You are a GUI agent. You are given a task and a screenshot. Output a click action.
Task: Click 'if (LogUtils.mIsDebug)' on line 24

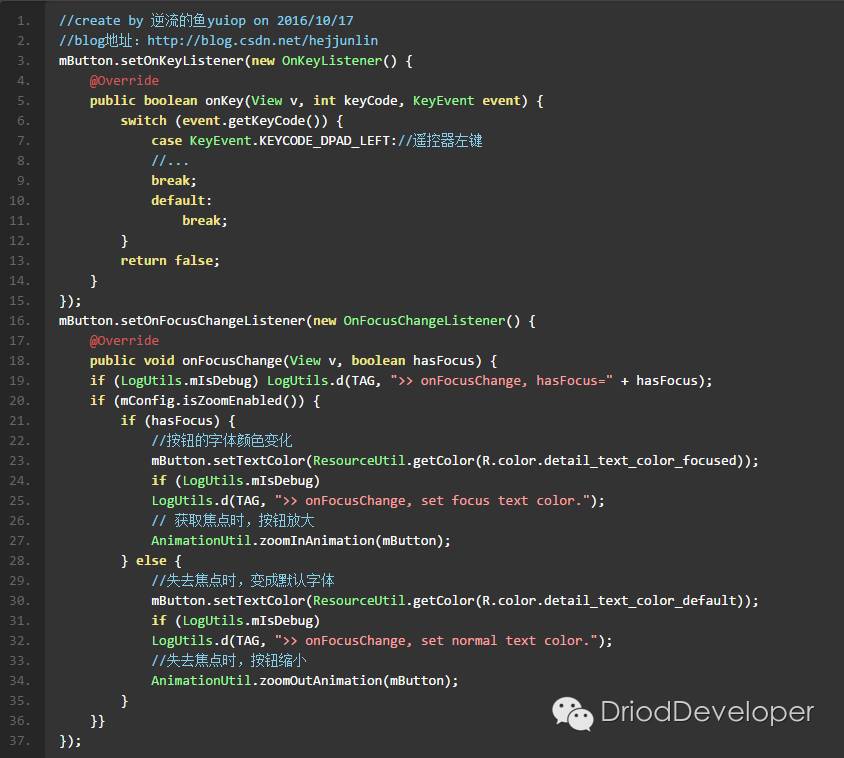235,481
